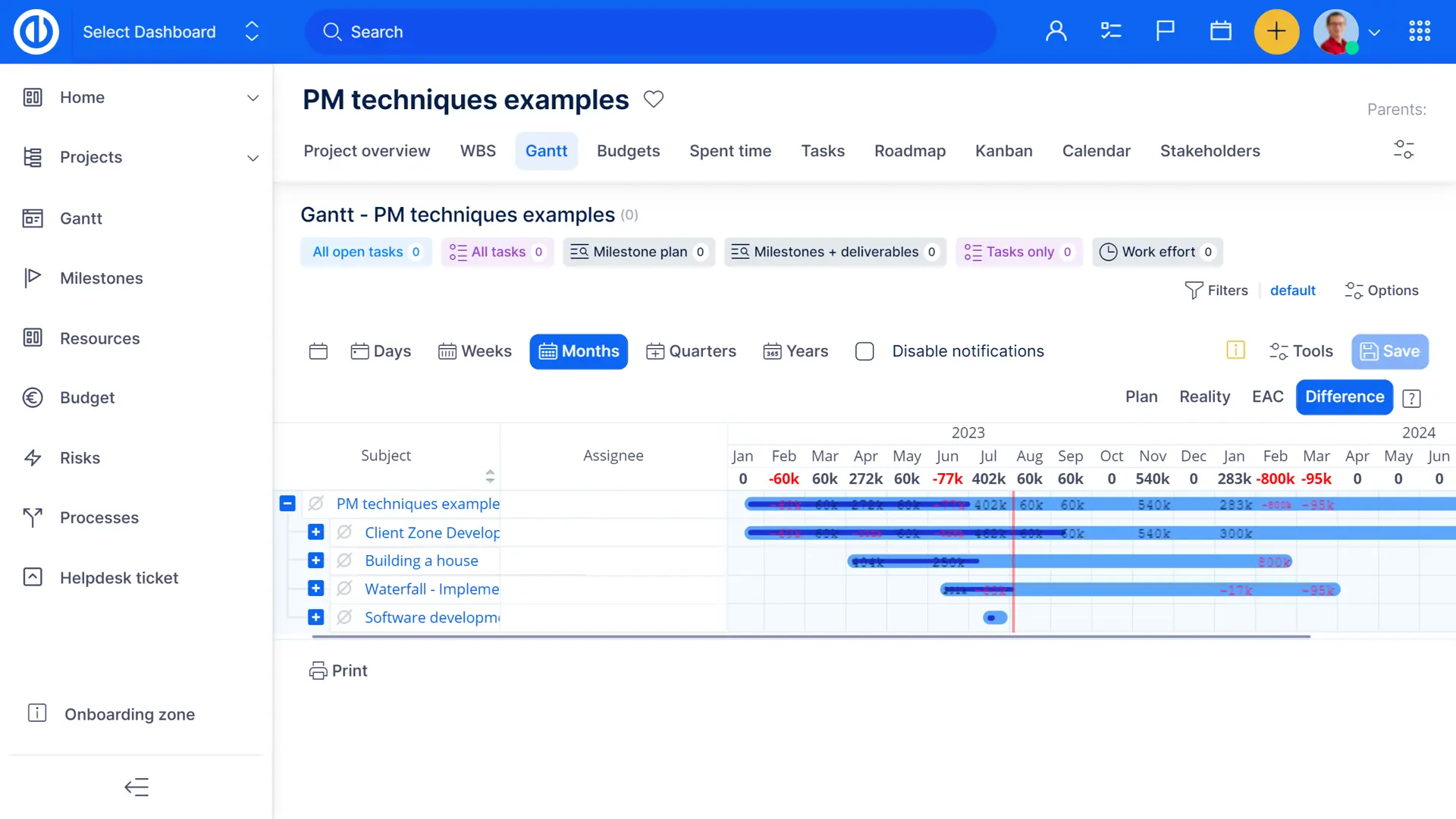The height and width of the screenshot is (819, 1456).
Task: Expand the Projects sidebar menu chevron
Action: tap(253, 158)
